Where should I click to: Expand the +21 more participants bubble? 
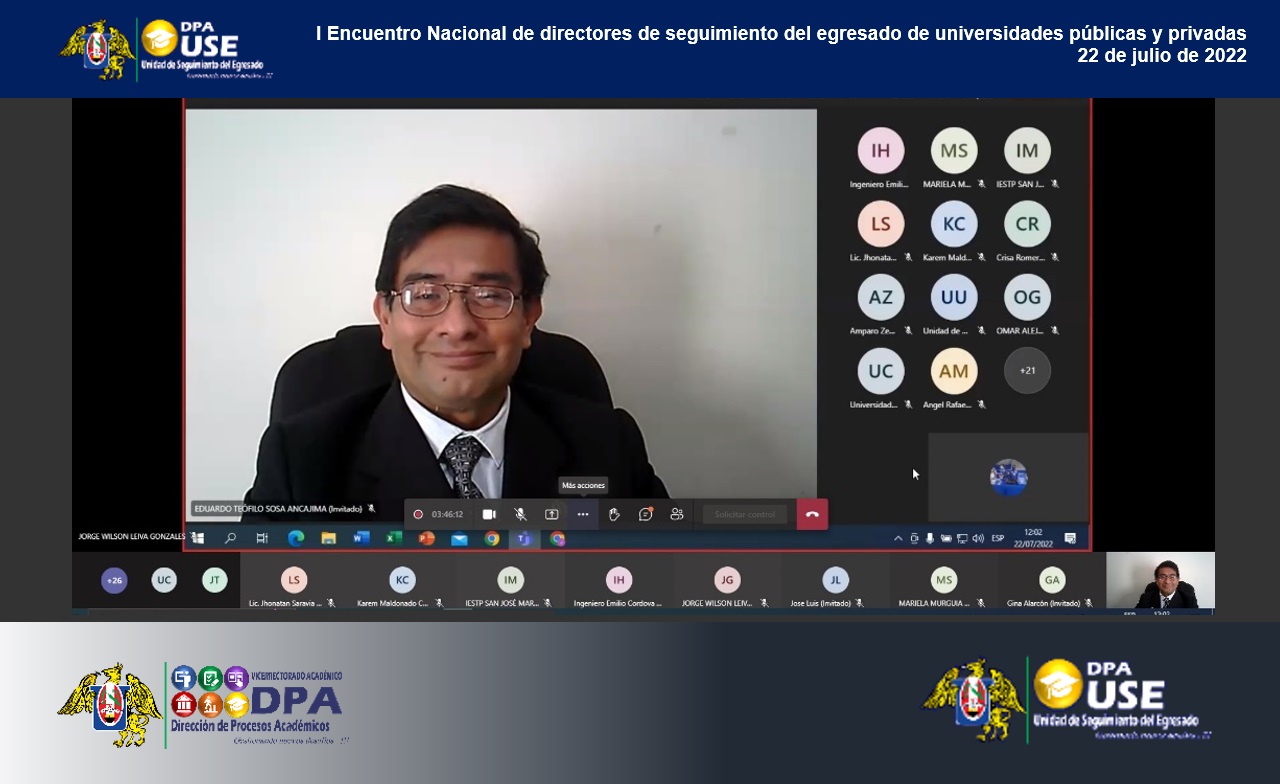click(1027, 370)
